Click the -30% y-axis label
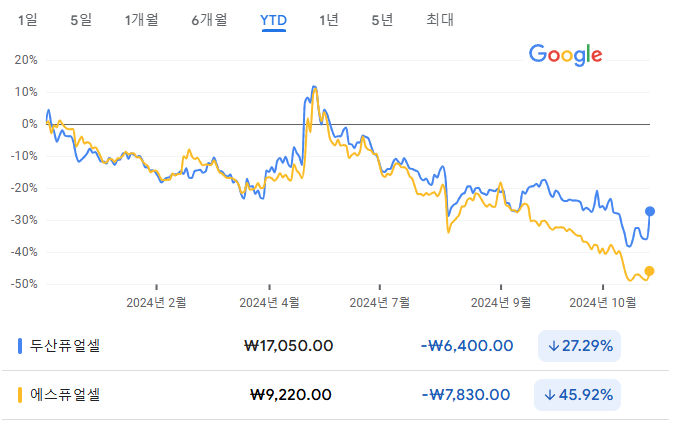678x429 pixels. coord(24,220)
